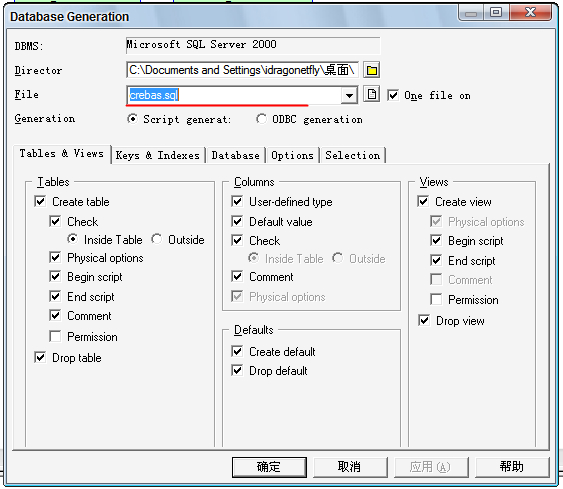Uncheck Create default checkbox
Image resolution: width=563 pixels, height=489 pixels.
coord(237,351)
